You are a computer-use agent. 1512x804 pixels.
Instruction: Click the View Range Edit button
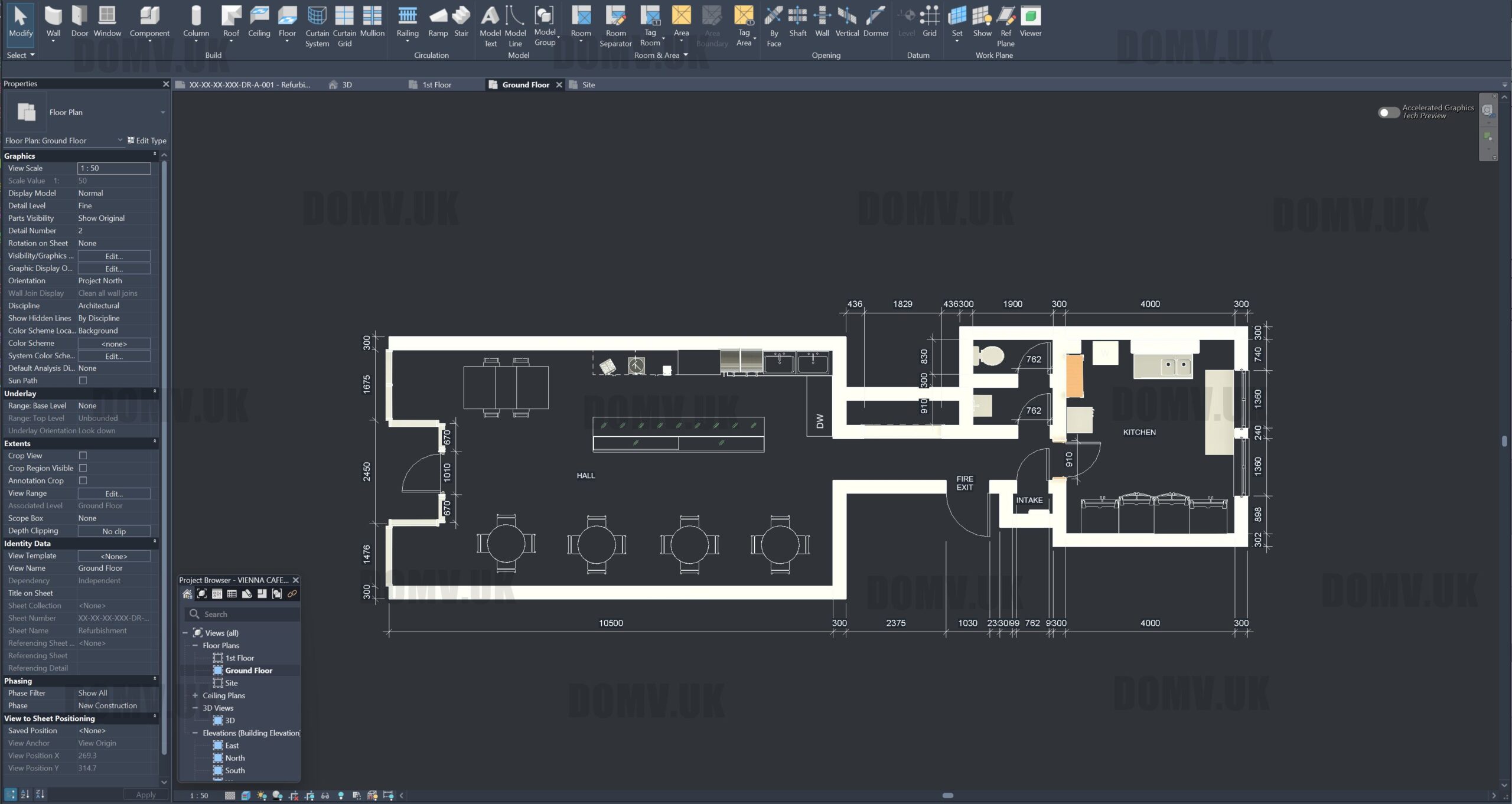click(x=114, y=493)
